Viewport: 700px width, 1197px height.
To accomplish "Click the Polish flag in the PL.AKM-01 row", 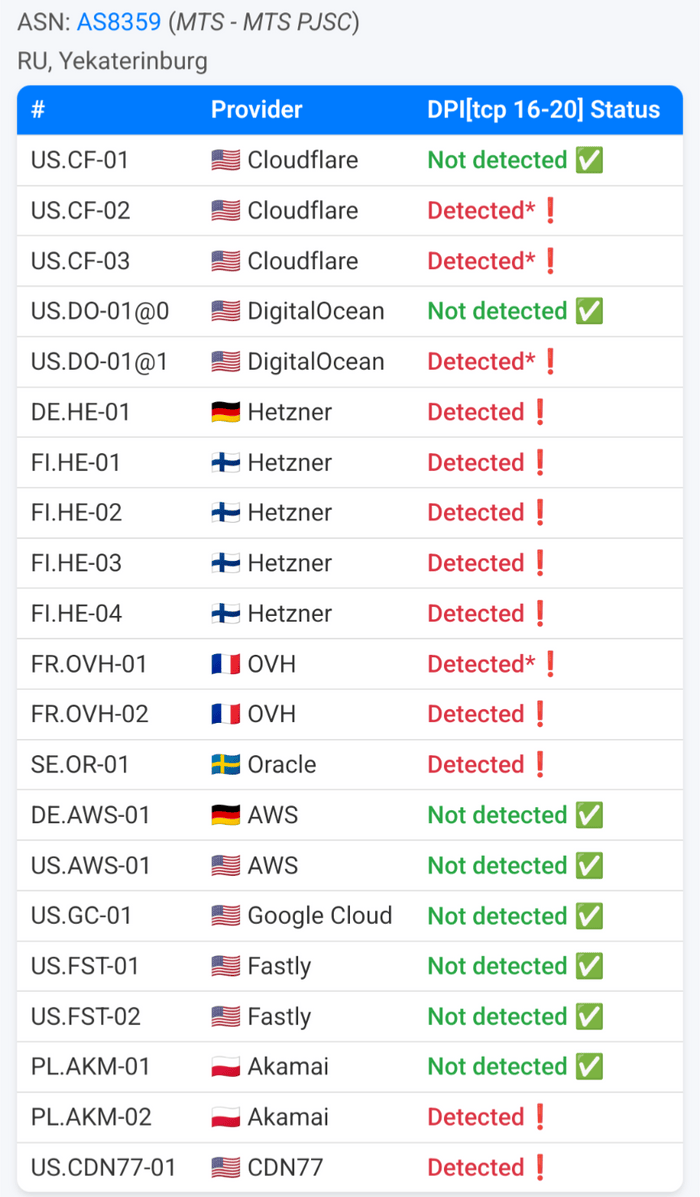I will tap(225, 1067).
